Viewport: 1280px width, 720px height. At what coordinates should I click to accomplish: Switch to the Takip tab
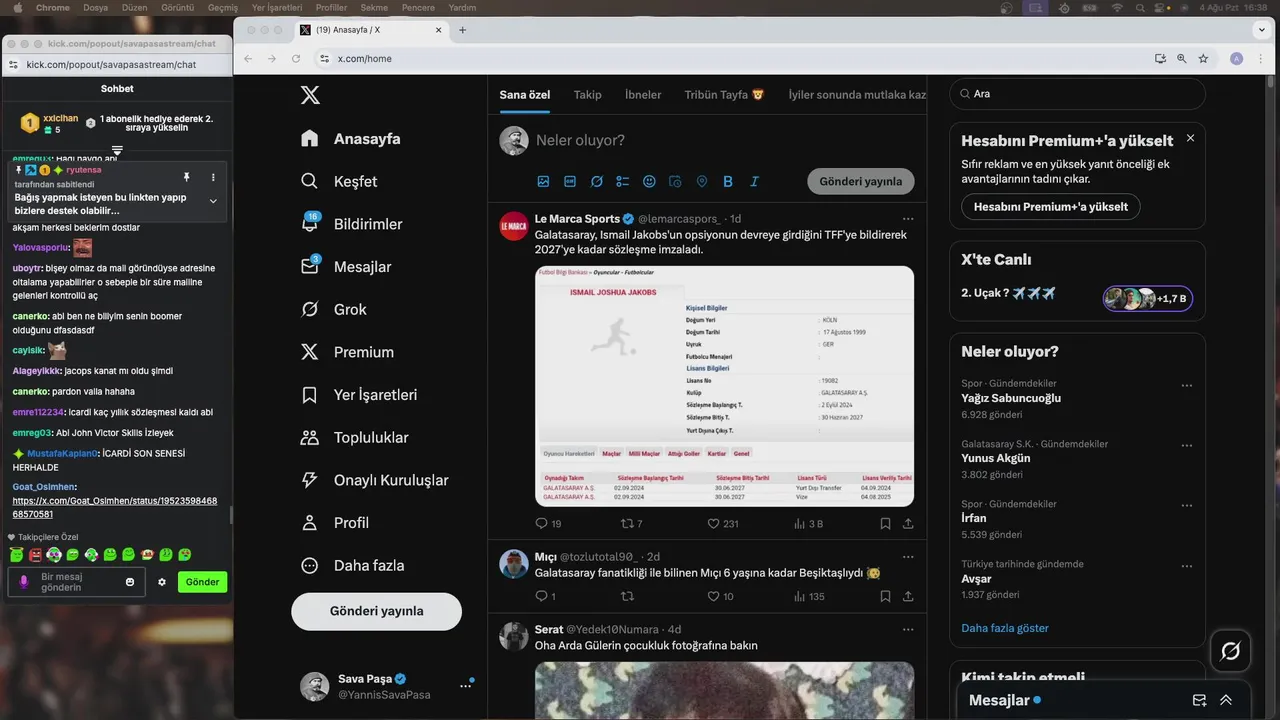point(588,95)
